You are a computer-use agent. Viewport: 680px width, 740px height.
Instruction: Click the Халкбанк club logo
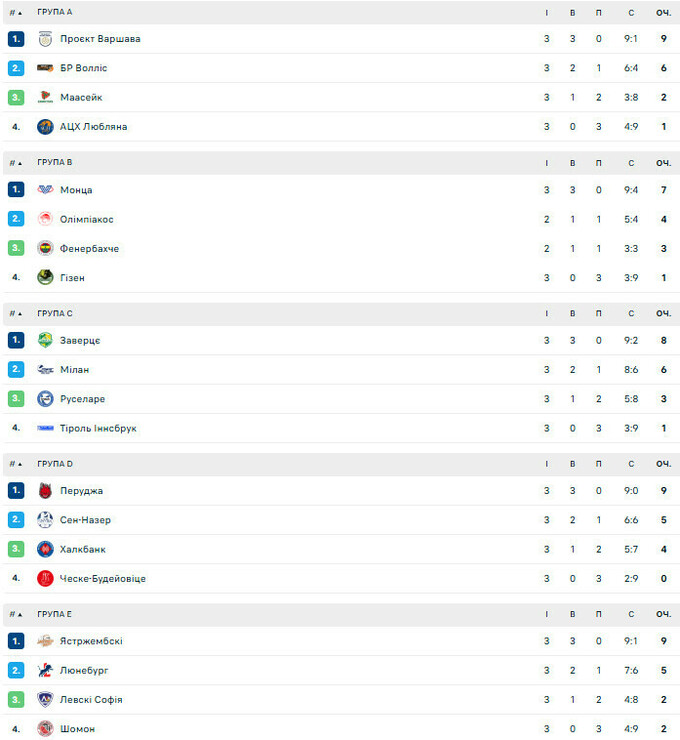[x=45, y=549]
